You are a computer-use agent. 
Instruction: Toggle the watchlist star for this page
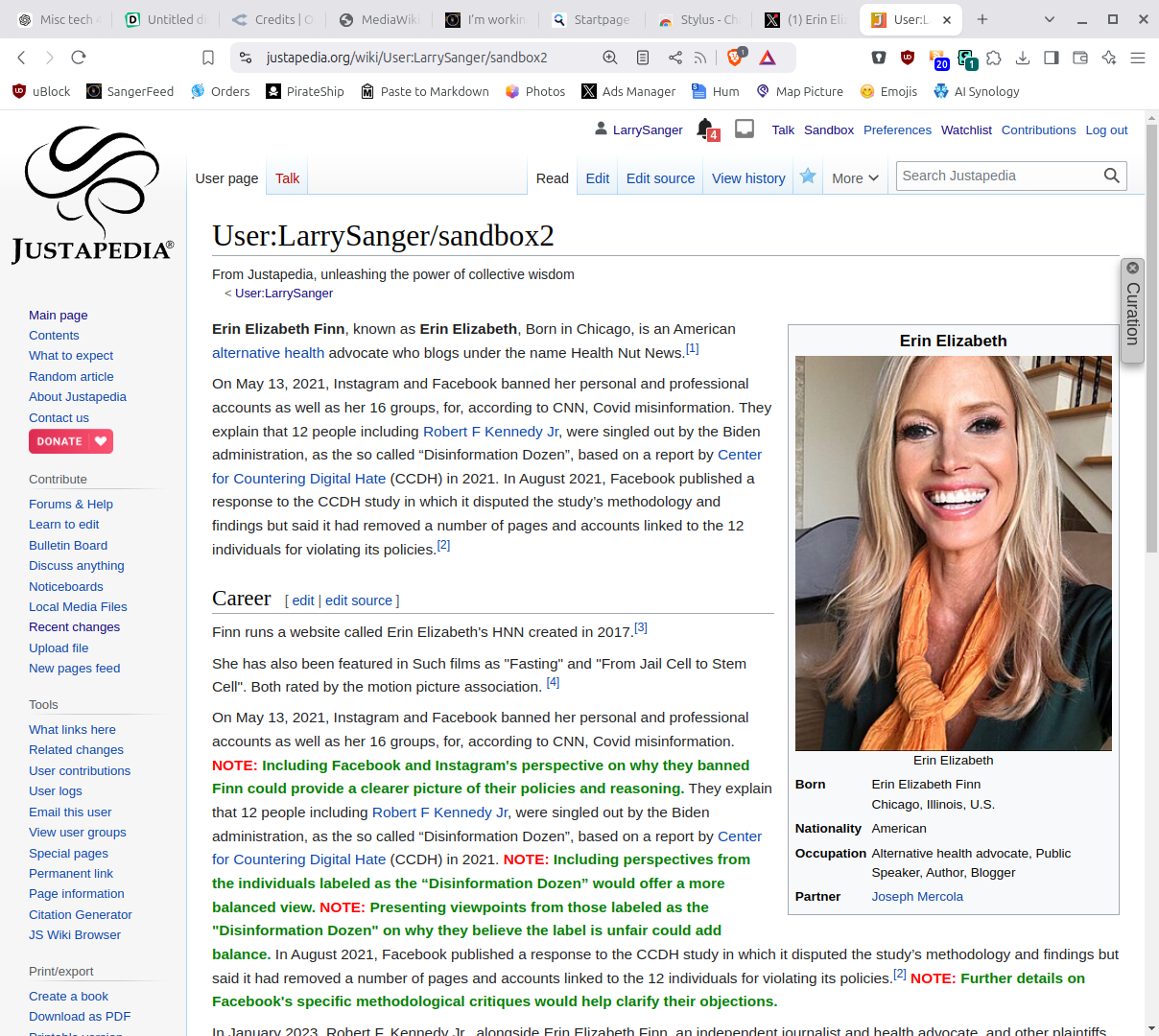[x=808, y=177]
